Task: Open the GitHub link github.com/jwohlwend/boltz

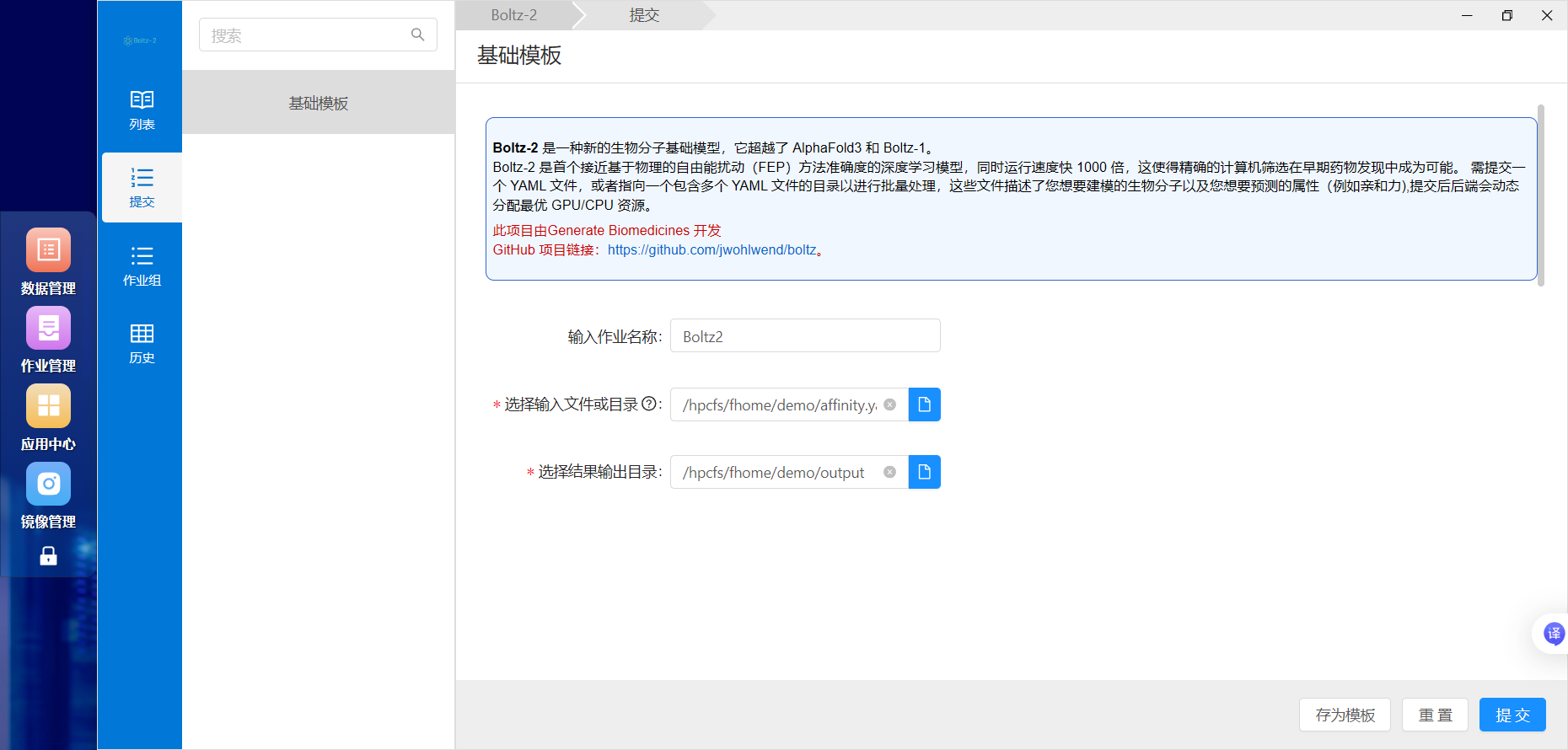Action: (x=712, y=249)
